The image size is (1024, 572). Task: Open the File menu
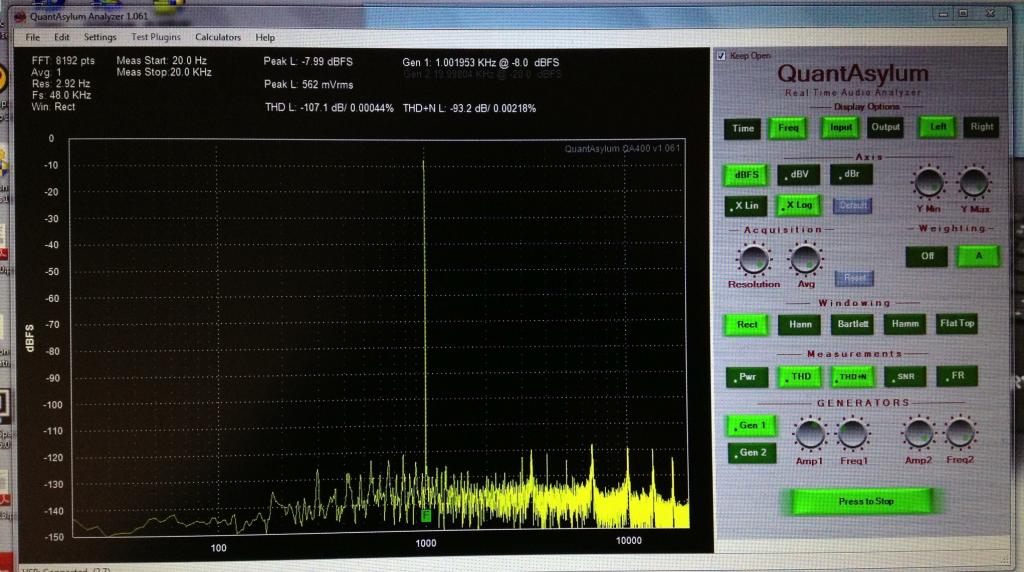[33, 37]
